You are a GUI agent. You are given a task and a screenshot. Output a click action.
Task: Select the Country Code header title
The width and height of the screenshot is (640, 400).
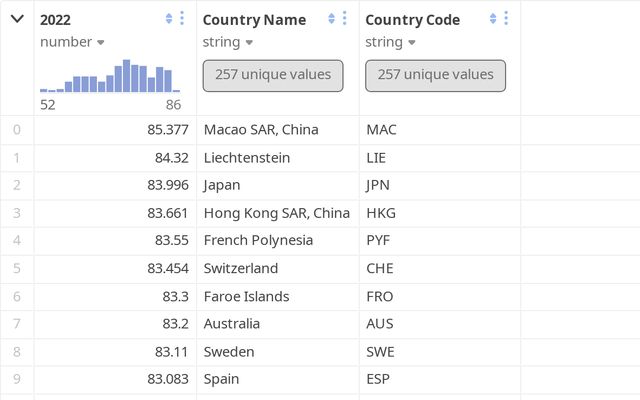(413, 20)
